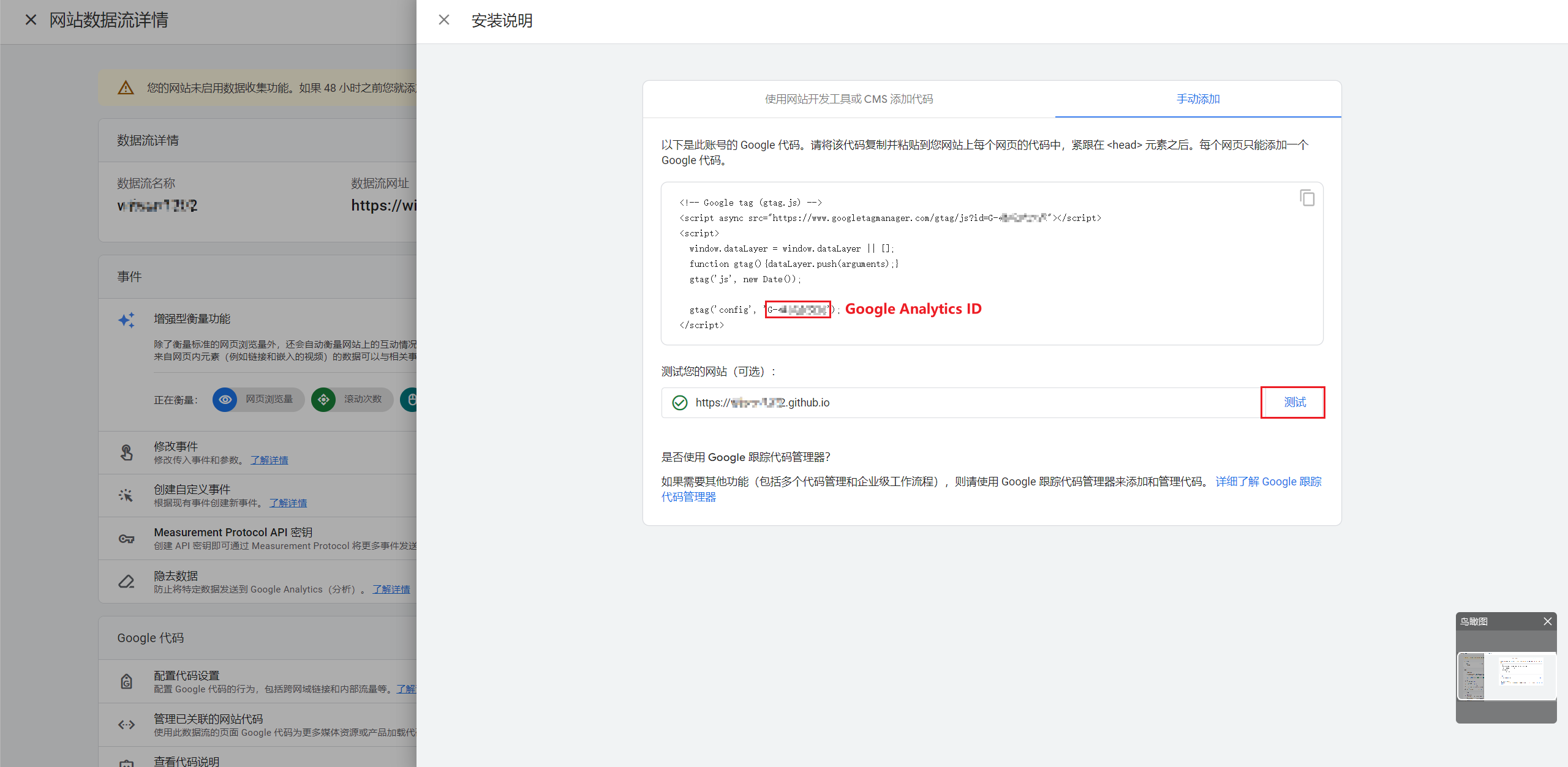The width and height of the screenshot is (1568, 767).
Task: Click the Measurement Protocol API key icon
Action: pos(126,539)
